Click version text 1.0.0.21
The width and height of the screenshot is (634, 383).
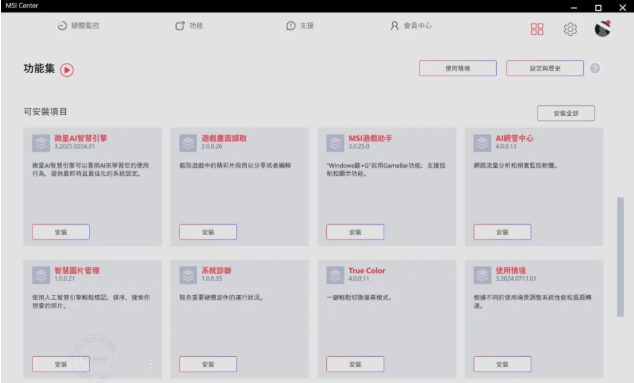tap(65, 278)
